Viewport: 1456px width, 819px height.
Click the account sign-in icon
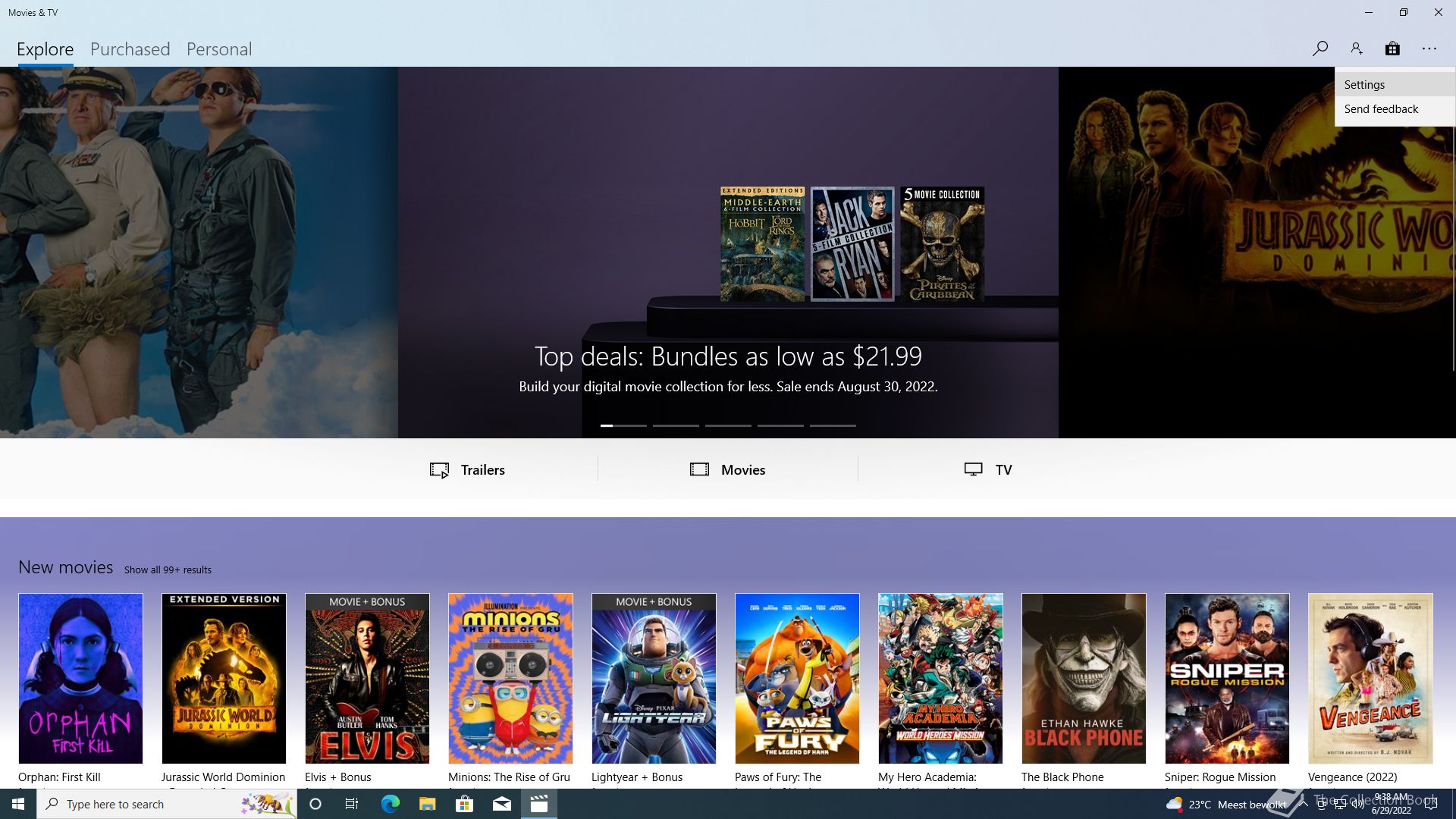click(1357, 49)
